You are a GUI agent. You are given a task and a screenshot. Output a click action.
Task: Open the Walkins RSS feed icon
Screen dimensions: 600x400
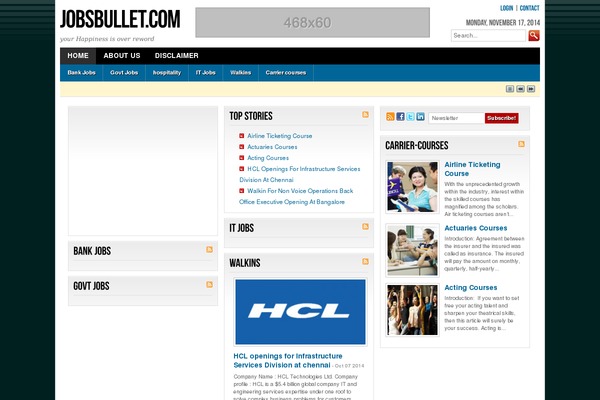pyautogui.click(x=365, y=261)
